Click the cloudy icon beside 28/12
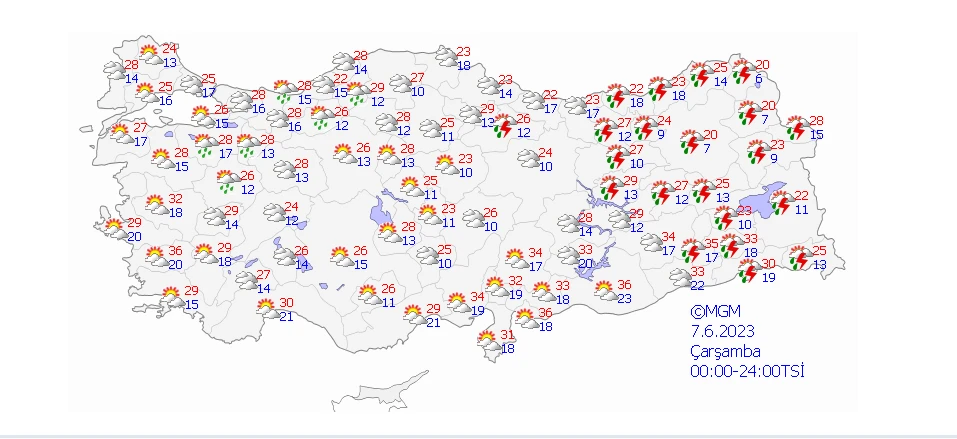This screenshot has height=439, width=957. [386, 123]
